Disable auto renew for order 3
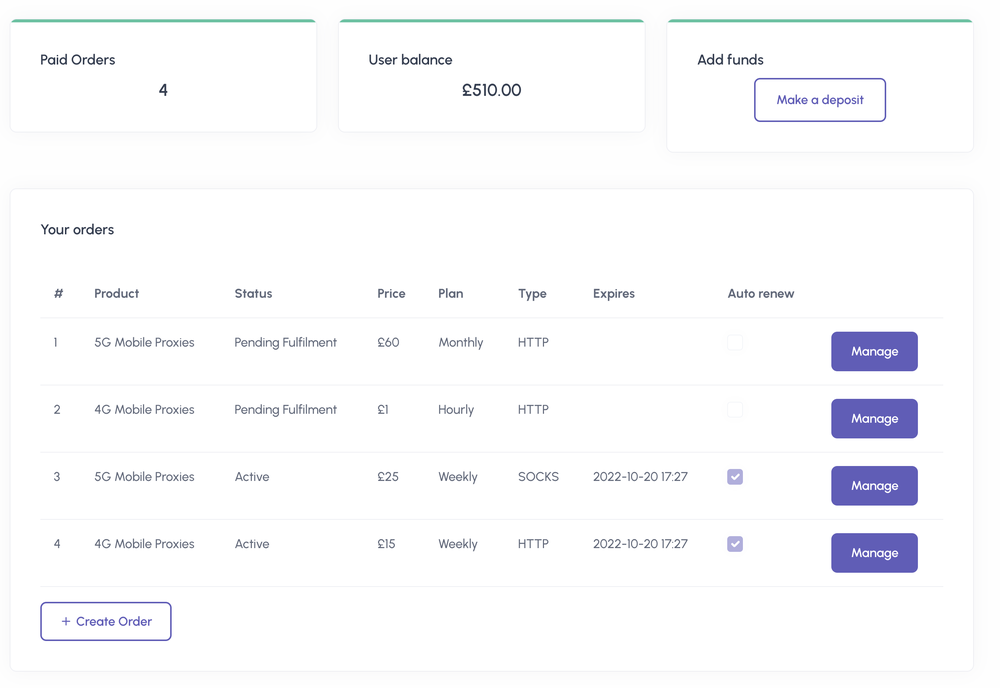This screenshot has height=688, width=1000. point(735,477)
